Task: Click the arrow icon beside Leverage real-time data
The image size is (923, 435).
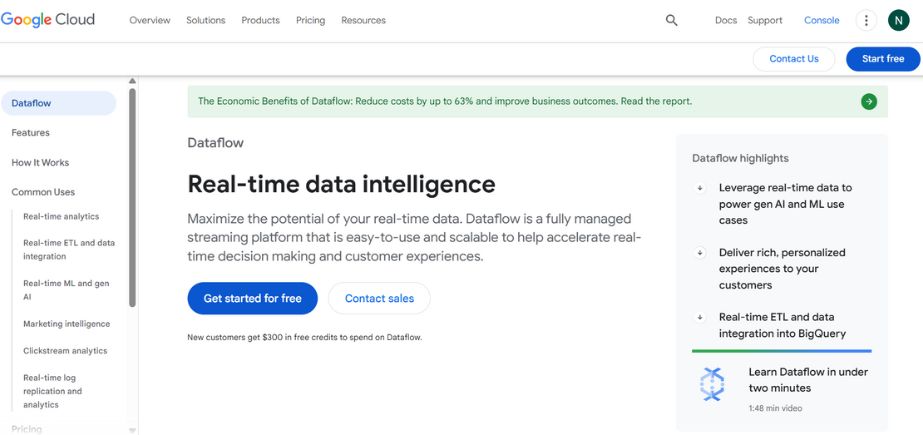Action: click(x=700, y=188)
